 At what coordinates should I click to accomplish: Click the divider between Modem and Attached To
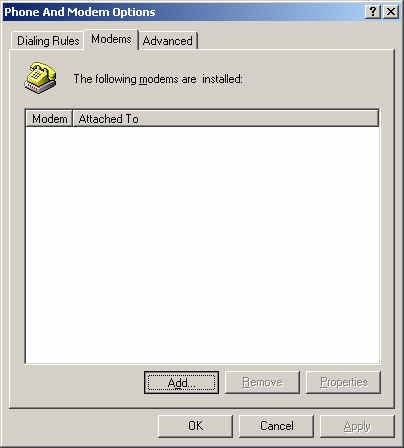point(73,119)
